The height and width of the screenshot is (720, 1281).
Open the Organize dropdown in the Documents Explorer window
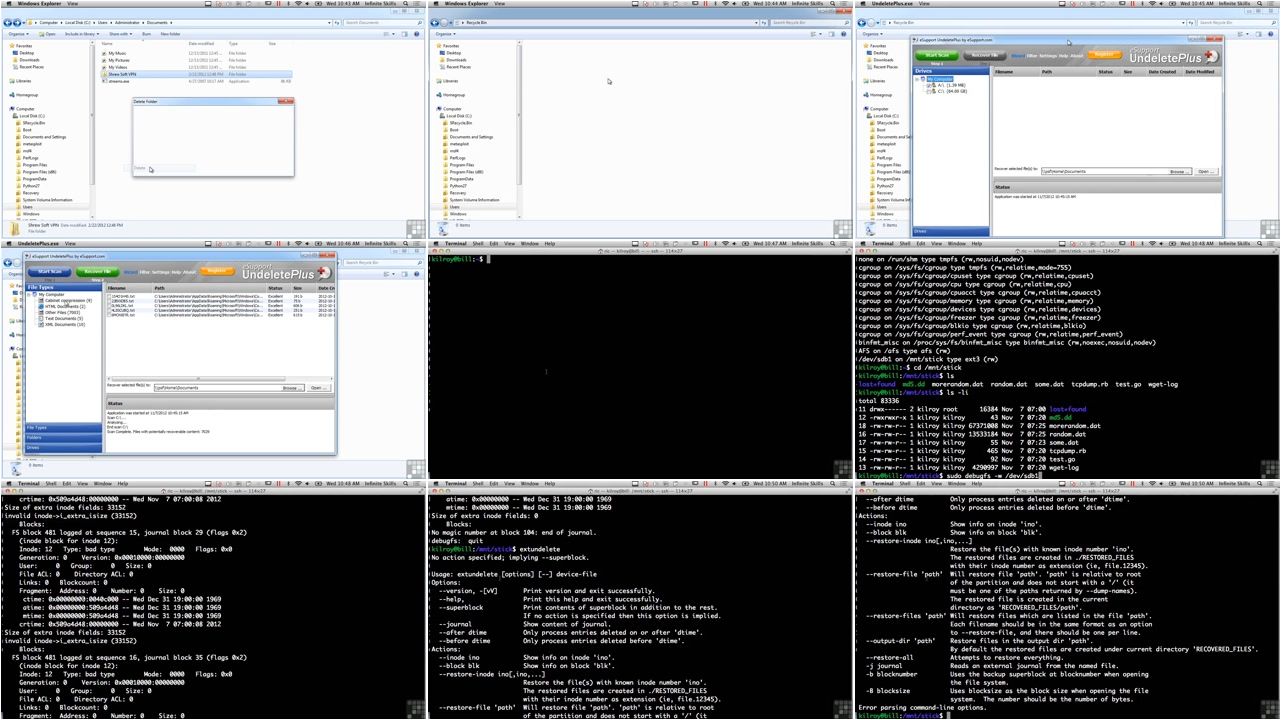point(19,34)
